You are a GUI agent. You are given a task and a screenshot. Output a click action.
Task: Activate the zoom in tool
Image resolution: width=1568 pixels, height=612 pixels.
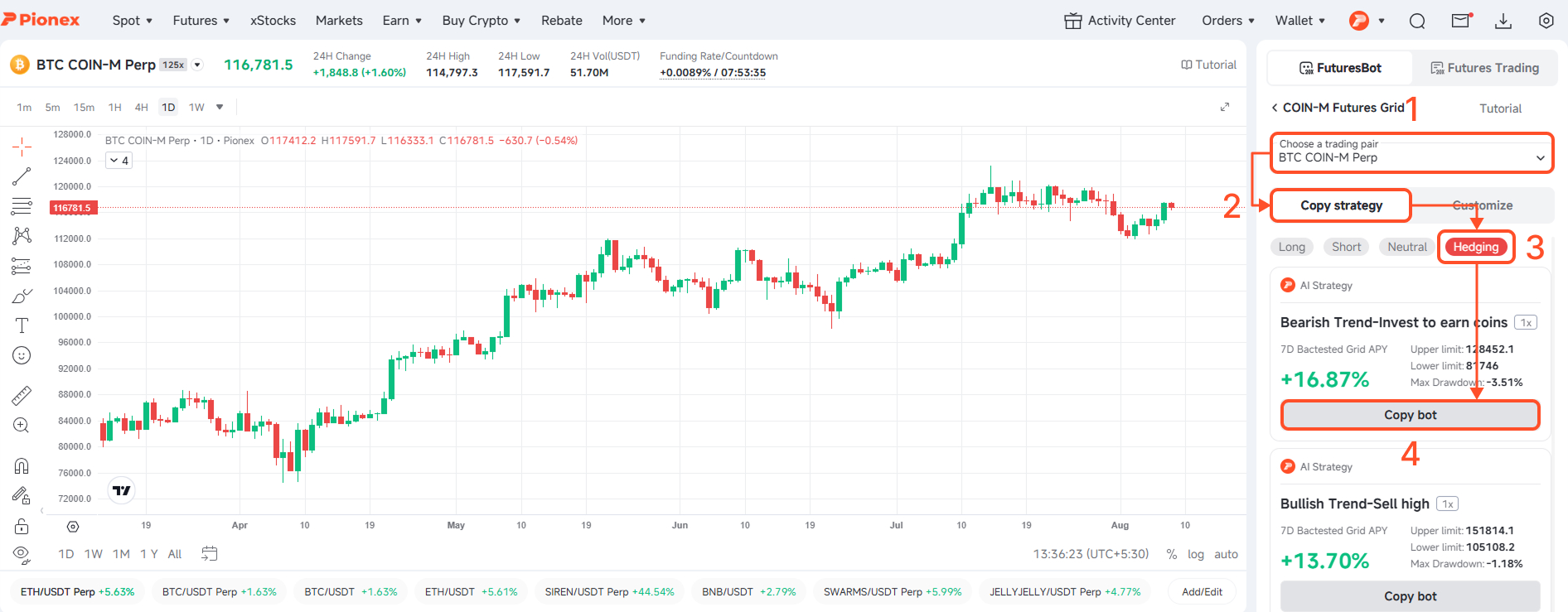click(22, 425)
